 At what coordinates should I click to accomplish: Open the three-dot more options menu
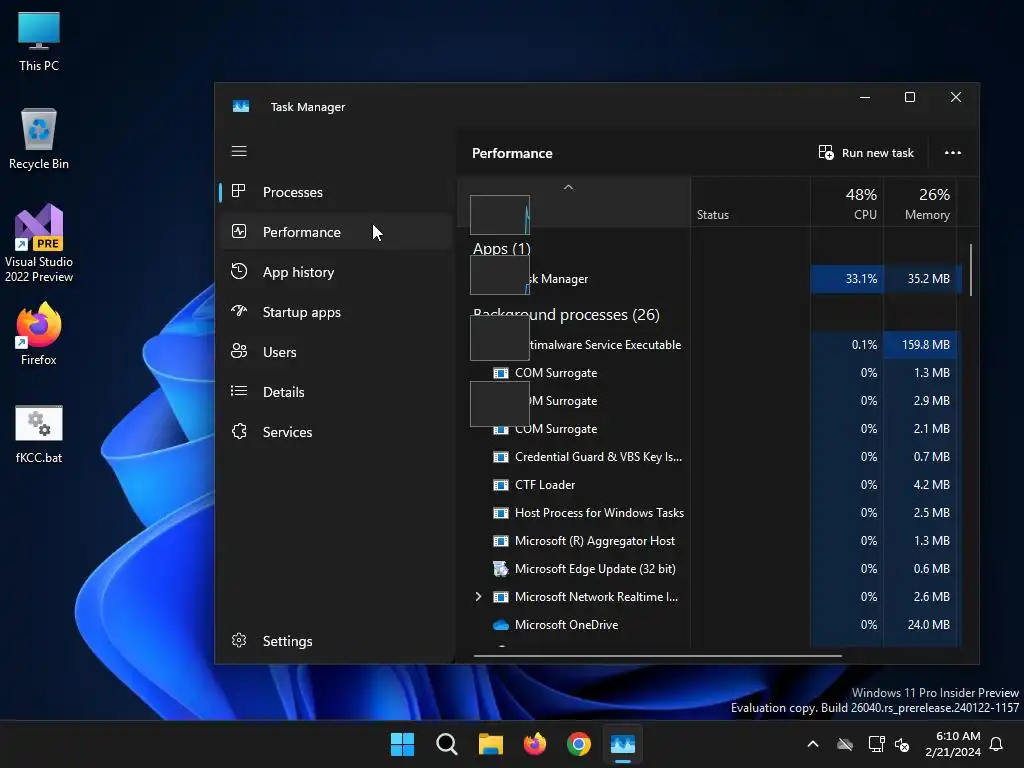click(x=953, y=153)
